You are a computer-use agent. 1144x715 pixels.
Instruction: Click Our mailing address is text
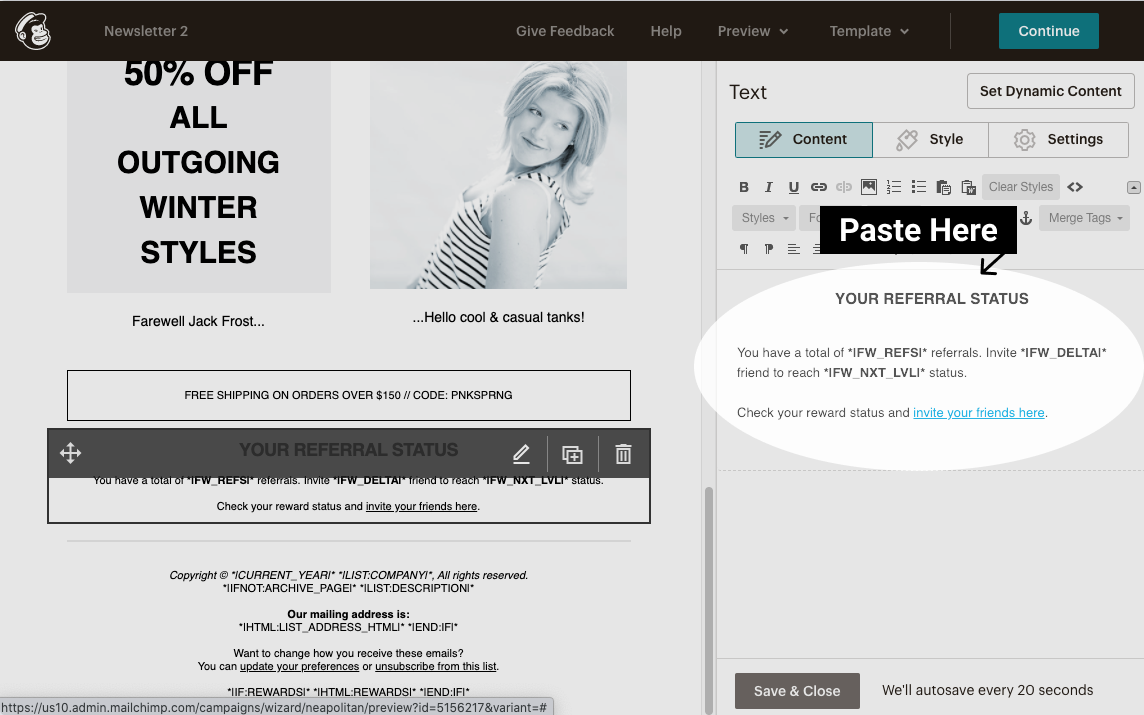pyautogui.click(x=349, y=614)
